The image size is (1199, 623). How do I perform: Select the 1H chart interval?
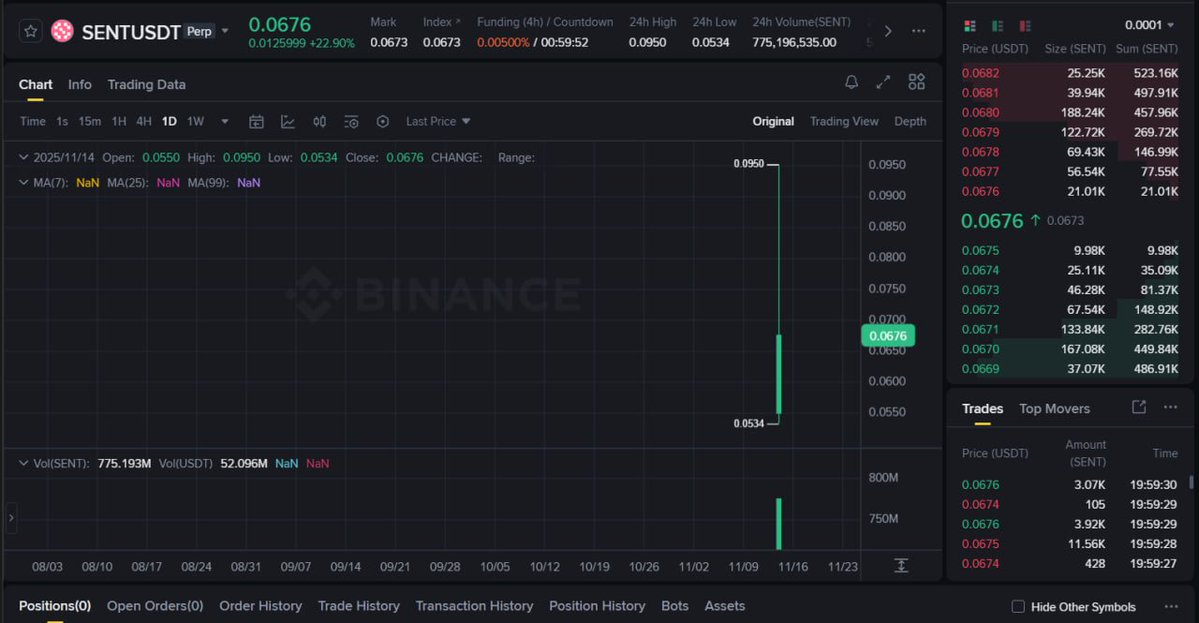click(119, 122)
